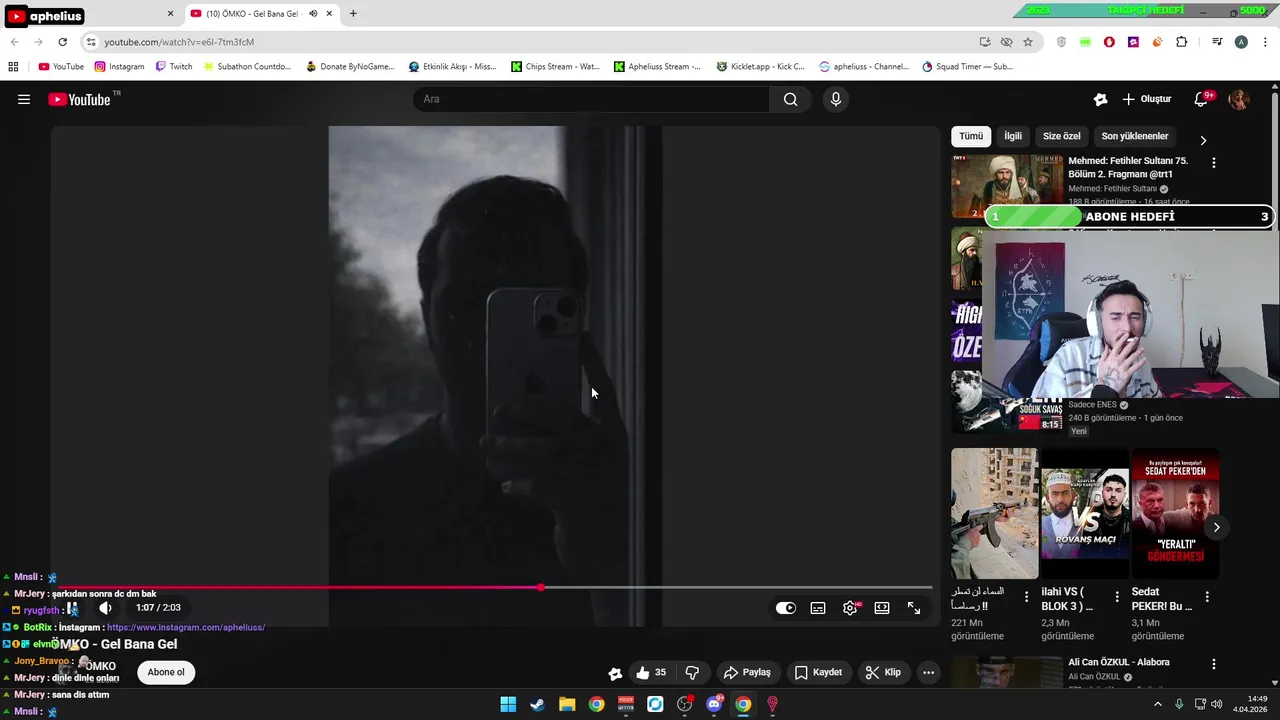Select the Son yüklenenler filter chip

(1134, 136)
